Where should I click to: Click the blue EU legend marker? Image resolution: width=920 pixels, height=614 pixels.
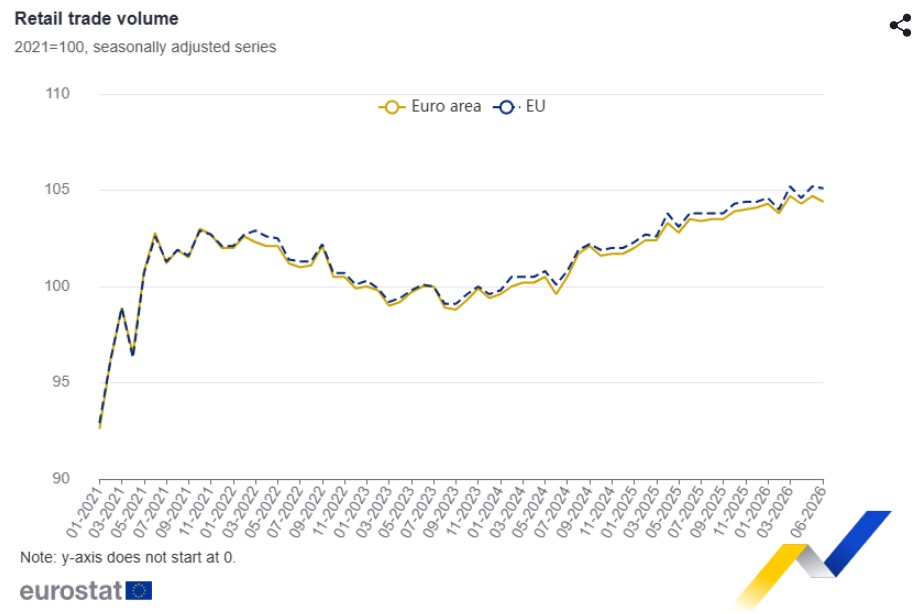click(506, 107)
